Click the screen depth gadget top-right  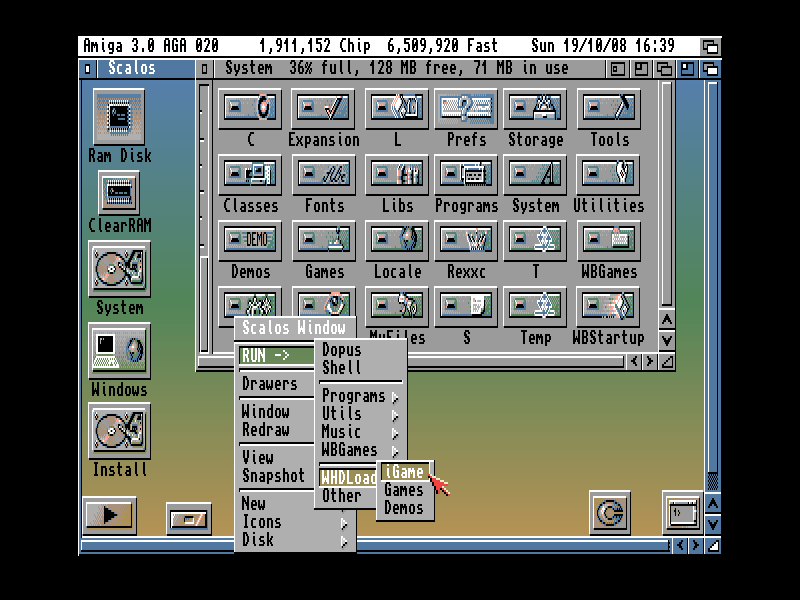(x=711, y=47)
